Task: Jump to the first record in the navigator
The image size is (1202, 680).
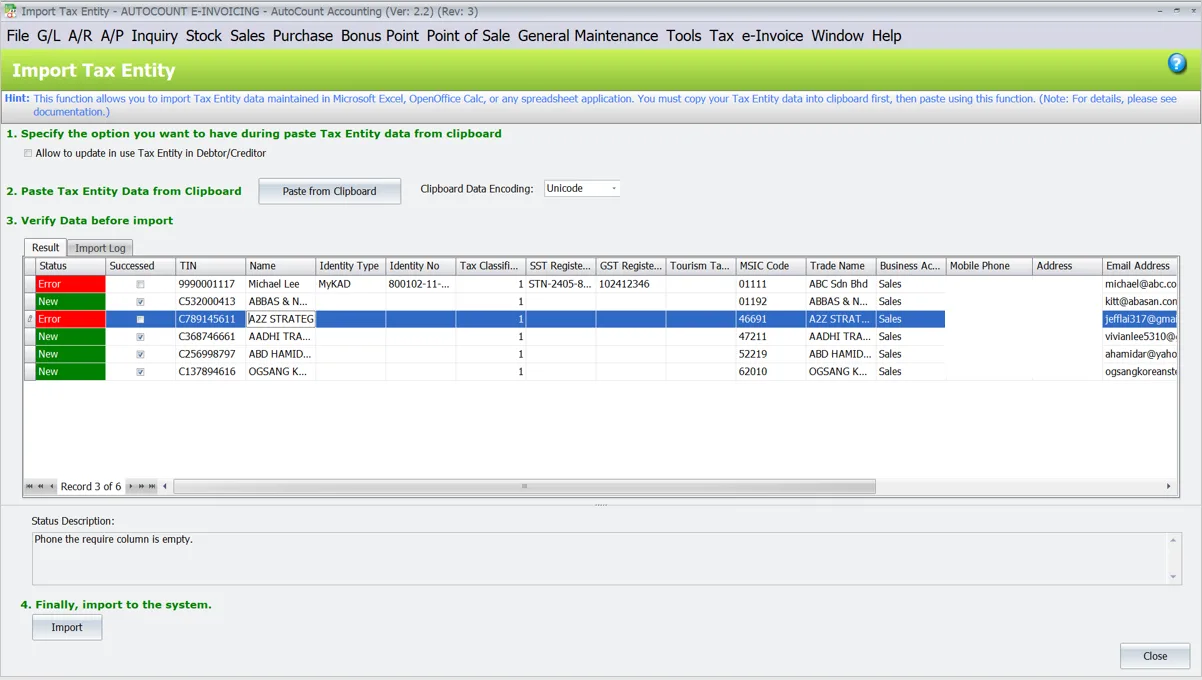Action: (30, 486)
